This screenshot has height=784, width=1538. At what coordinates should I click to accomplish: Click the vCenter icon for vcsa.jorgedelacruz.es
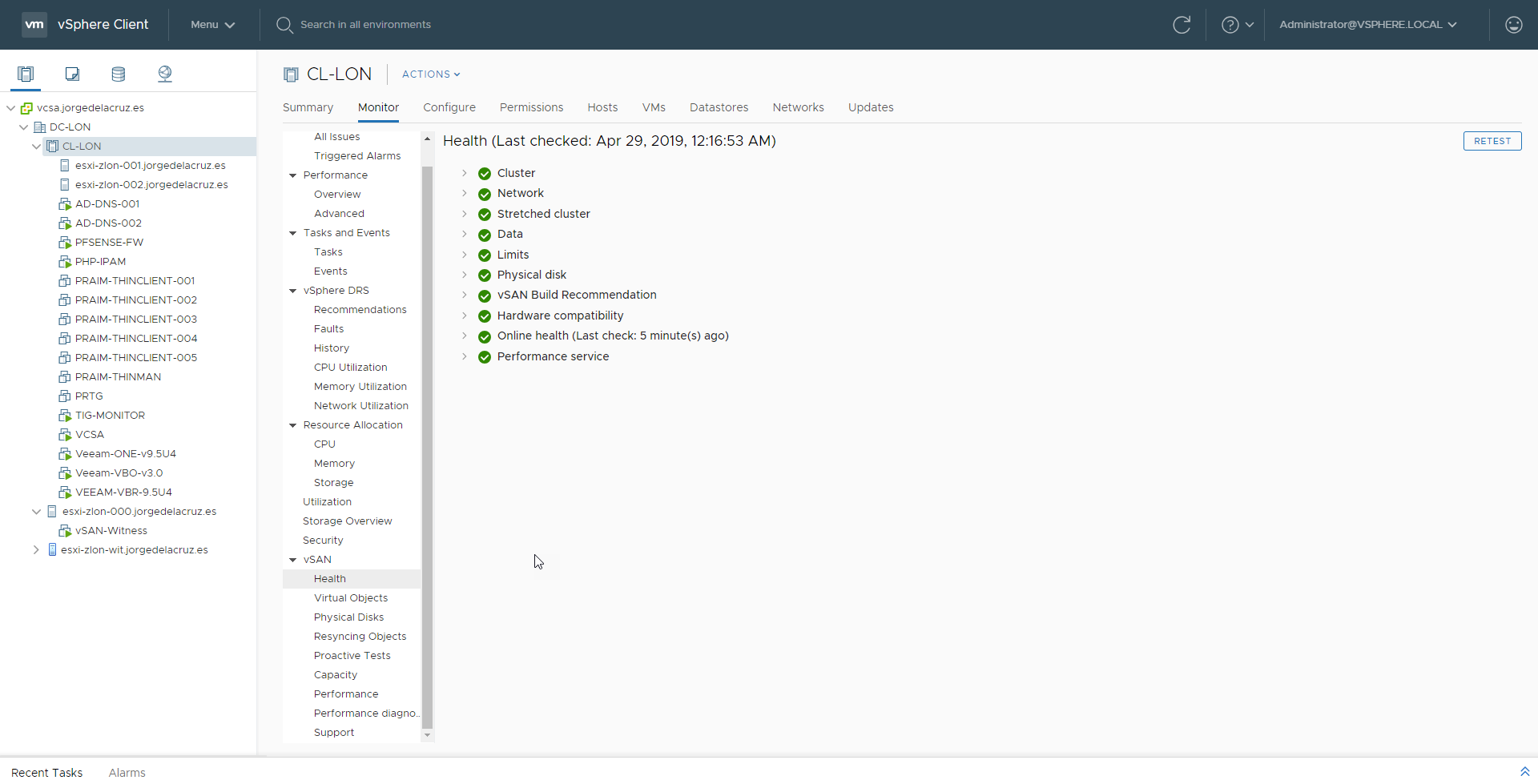click(x=26, y=108)
